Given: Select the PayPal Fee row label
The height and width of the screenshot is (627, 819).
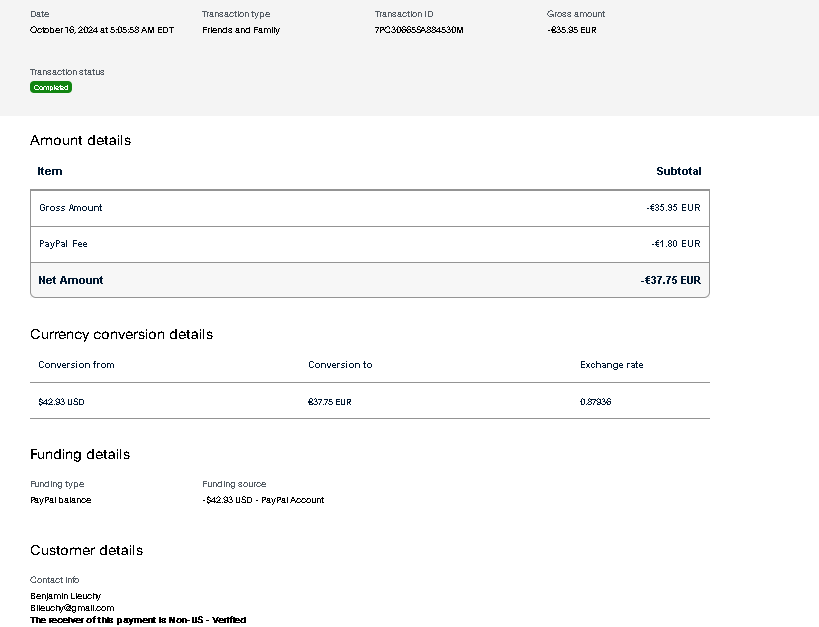Looking at the screenshot, I should point(63,244).
